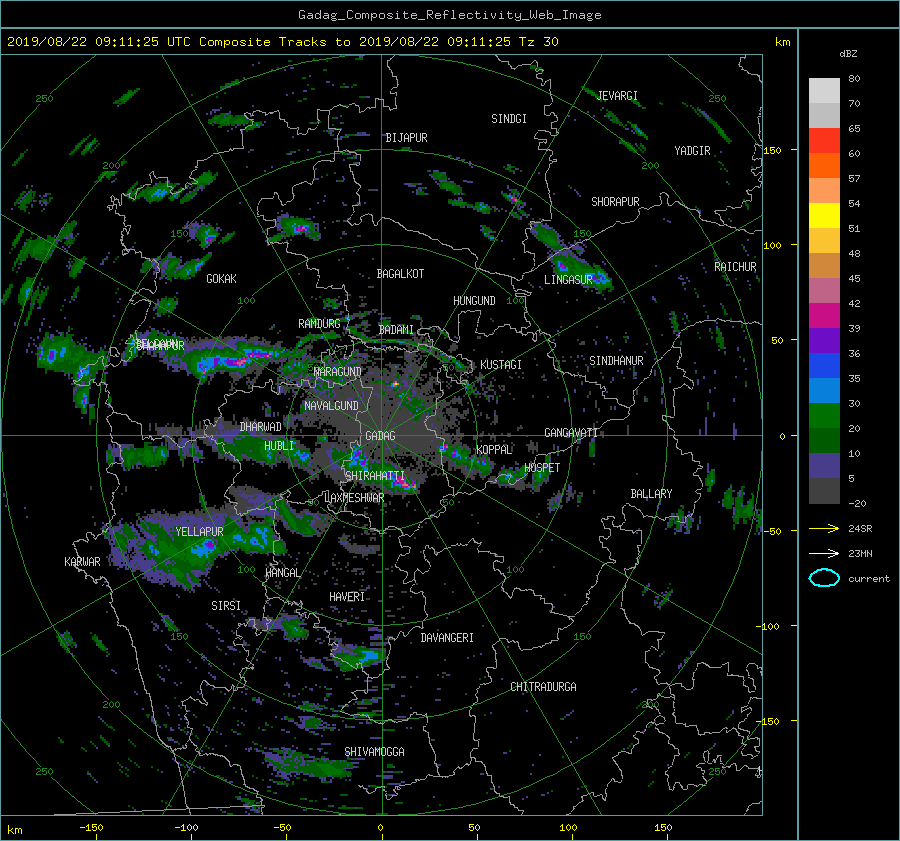Click the SHORAPUR city label
Image resolution: width=900 pixels, height=841 pixels.
click(x=615, y=202)
